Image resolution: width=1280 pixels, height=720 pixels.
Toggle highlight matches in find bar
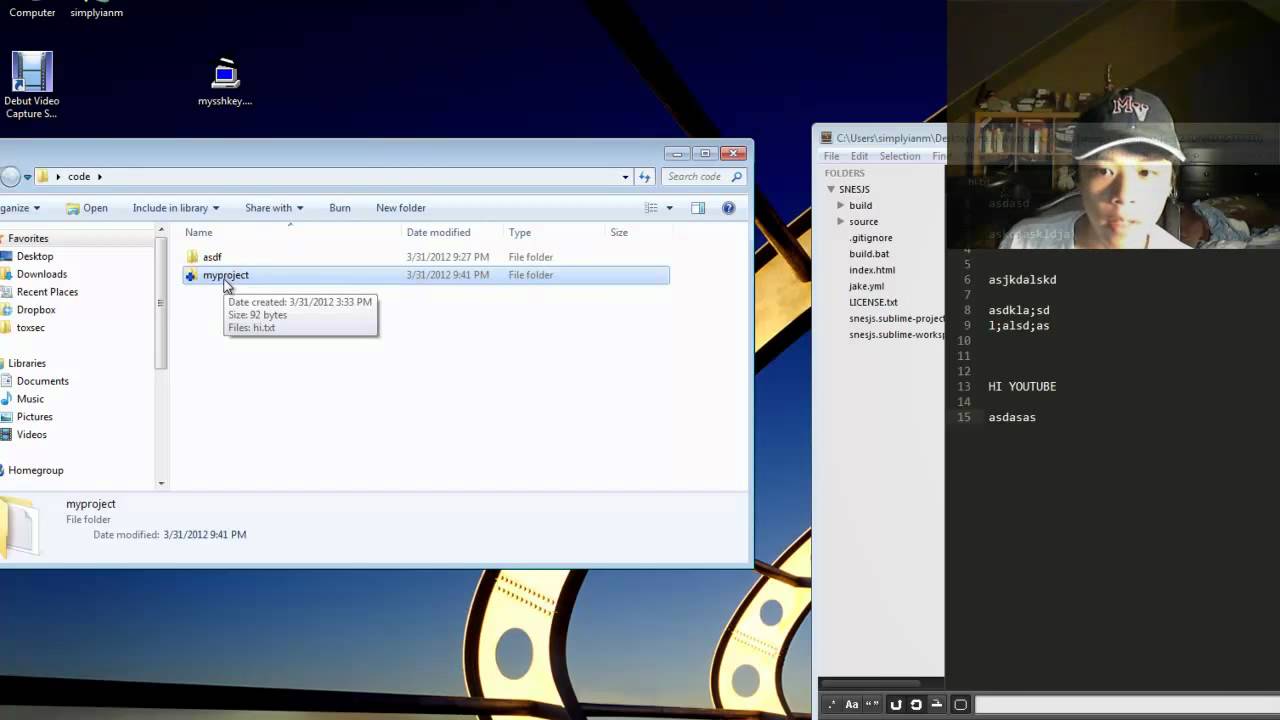click(961, 704)
